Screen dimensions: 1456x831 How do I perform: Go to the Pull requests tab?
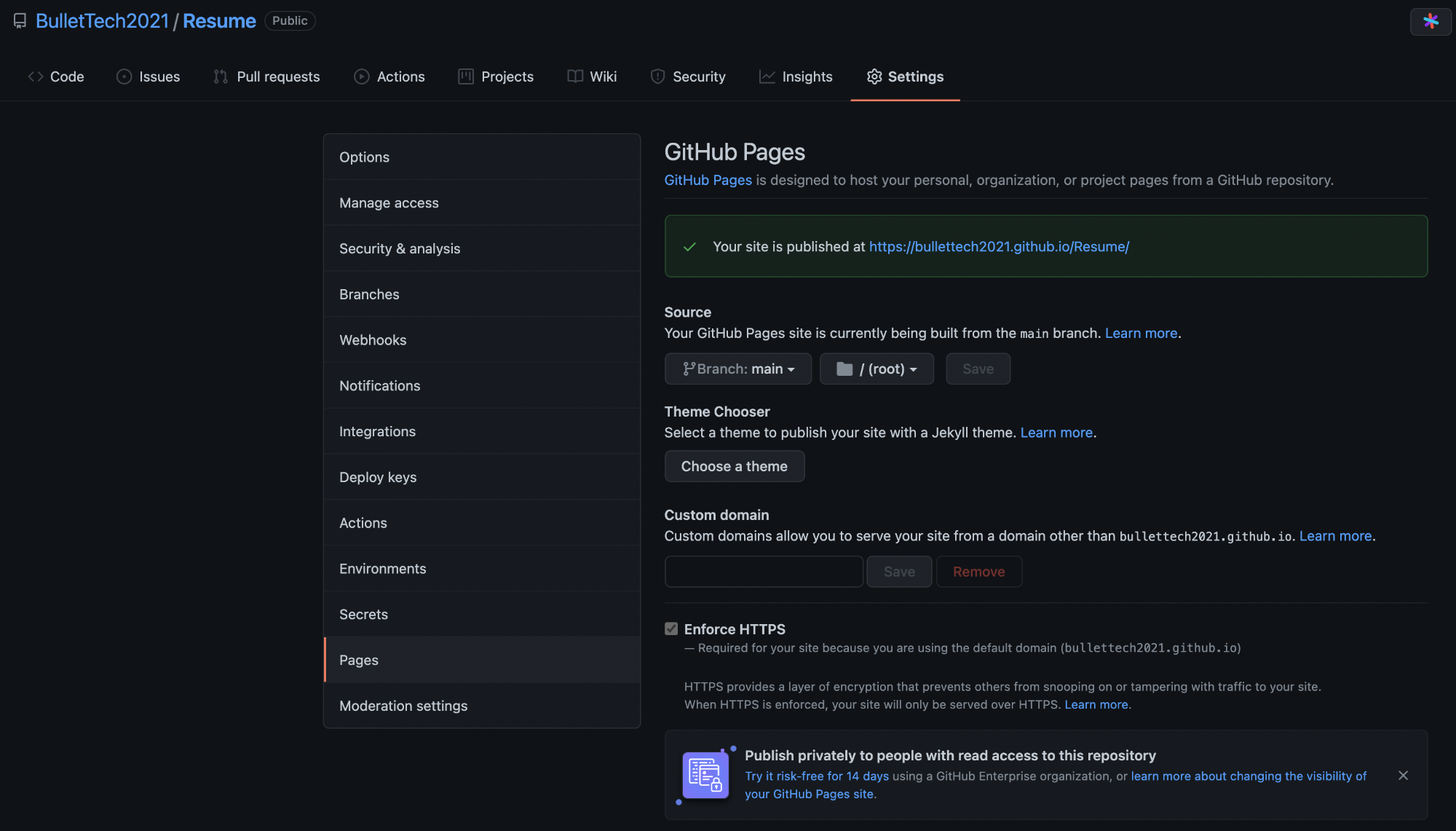click(266, 76)
